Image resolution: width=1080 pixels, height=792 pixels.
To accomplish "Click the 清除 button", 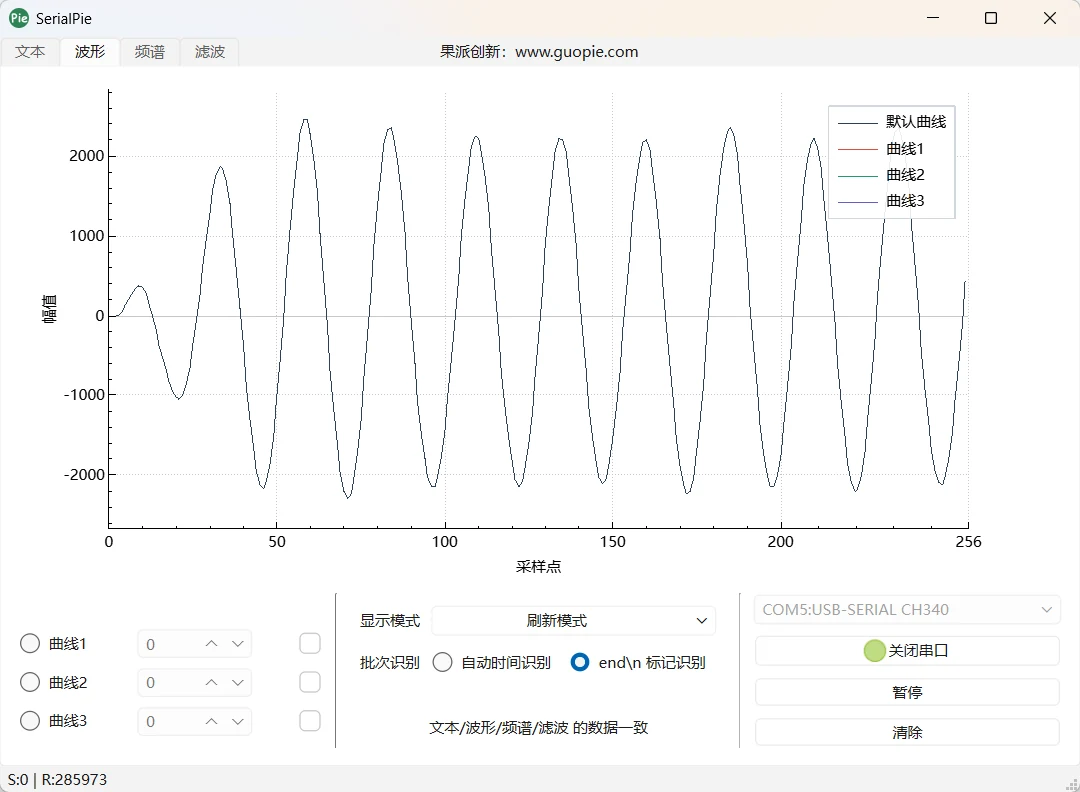I will coord(907,732).
